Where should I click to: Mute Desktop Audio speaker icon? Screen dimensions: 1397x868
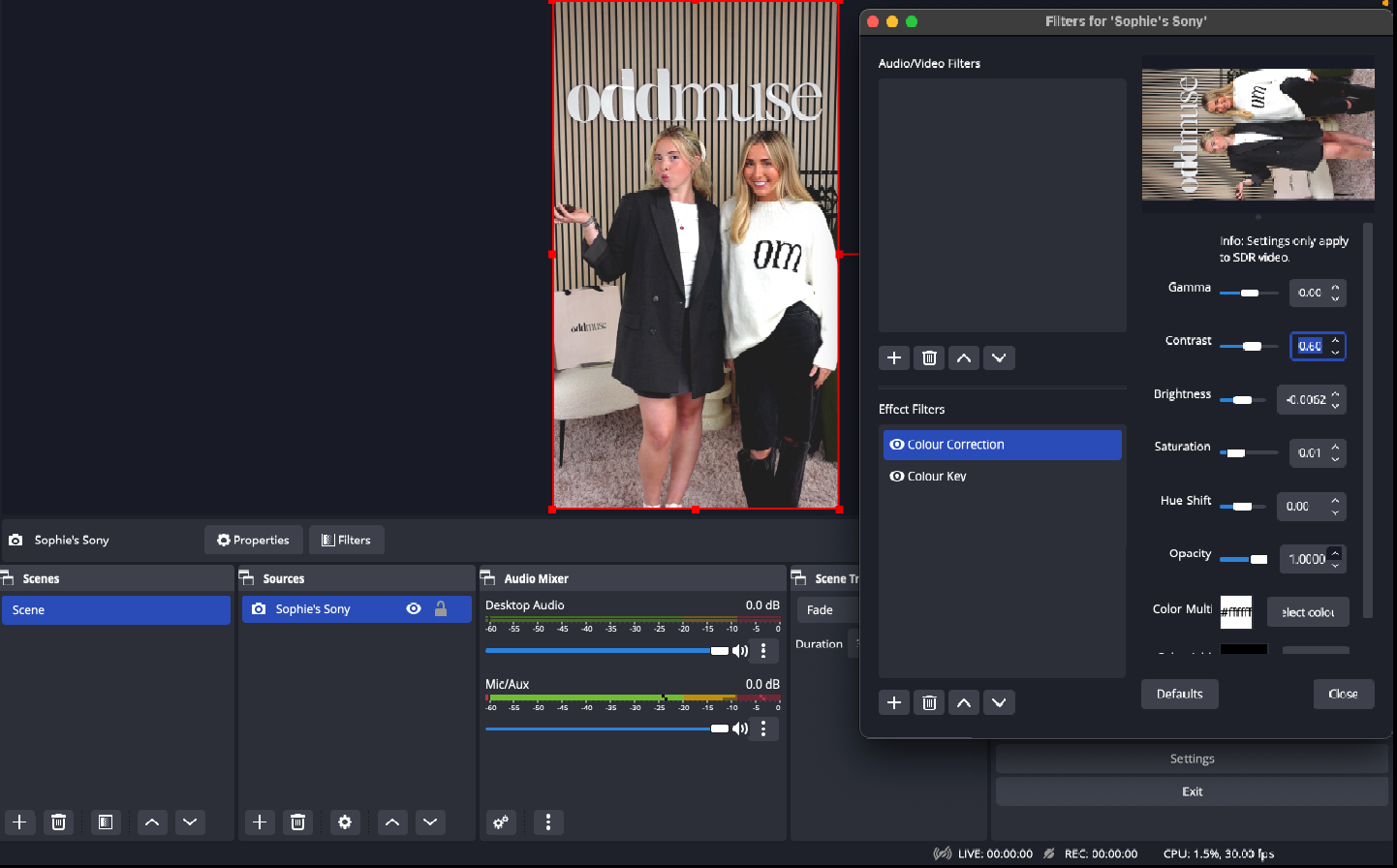[x=740, y=651]
